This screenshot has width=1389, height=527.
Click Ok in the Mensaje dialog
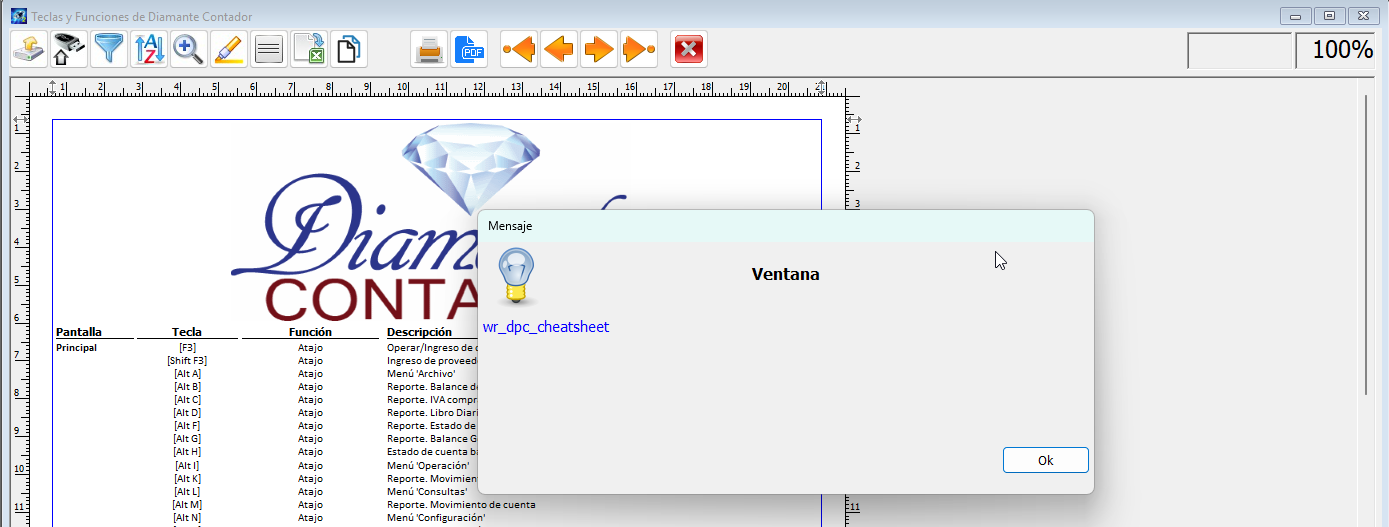[1046, 461]
